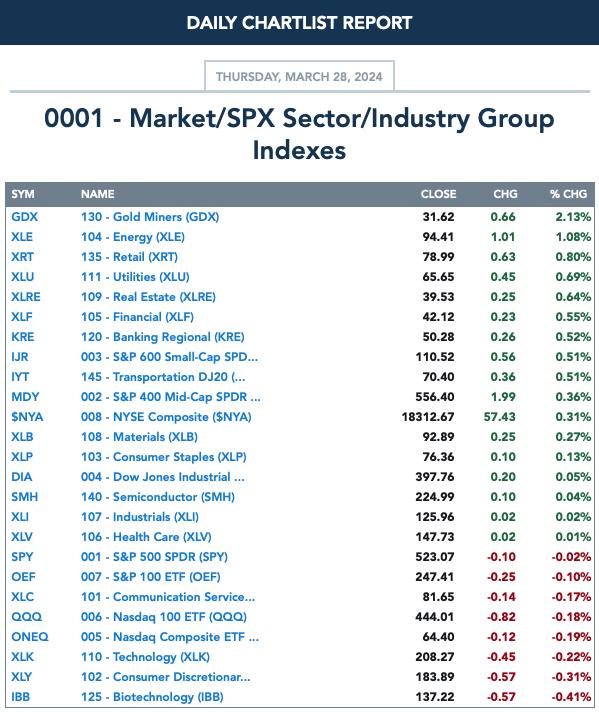Click the % CHG column header

point(569,194)
